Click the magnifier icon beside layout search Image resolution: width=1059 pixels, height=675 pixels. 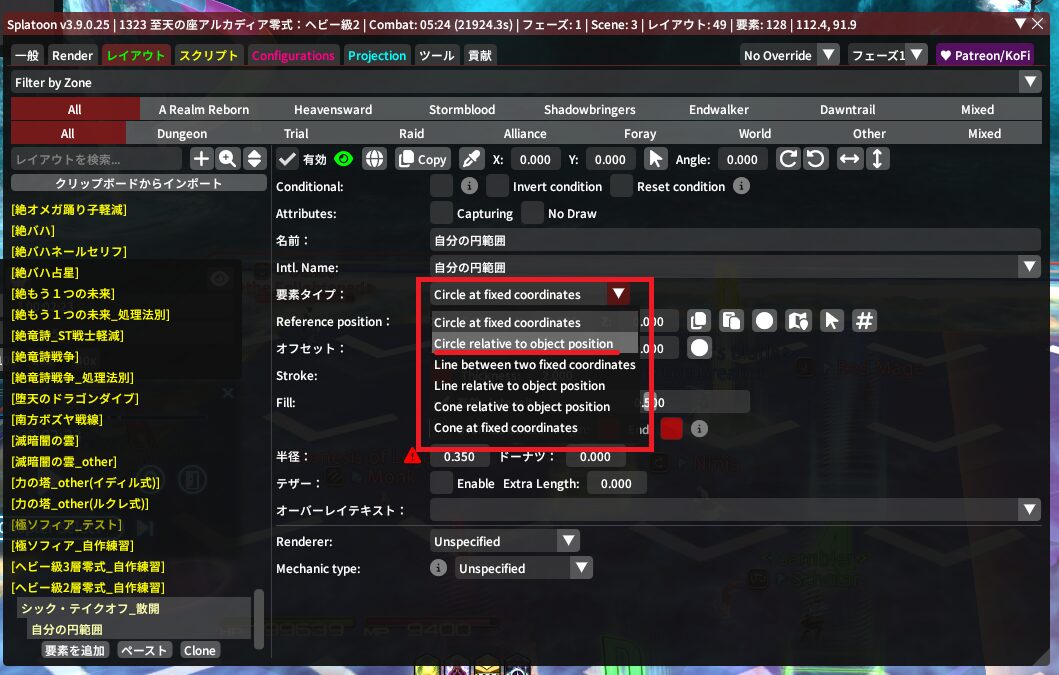[x=228, y=159]
